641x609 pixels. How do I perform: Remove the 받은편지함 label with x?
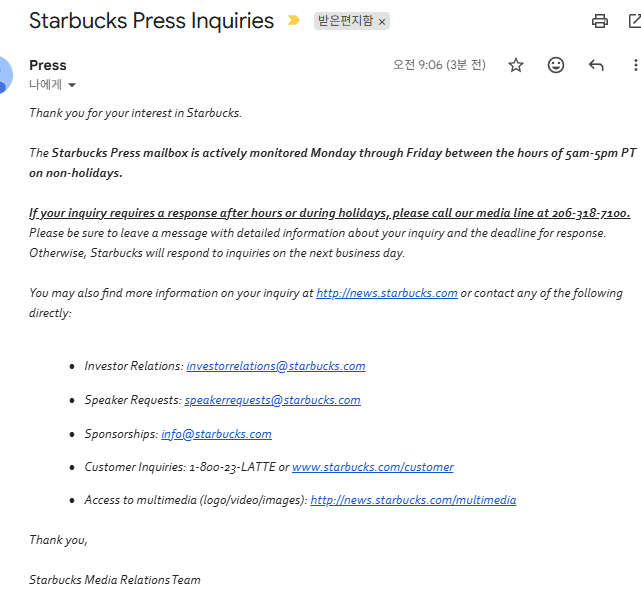(382, 22)
